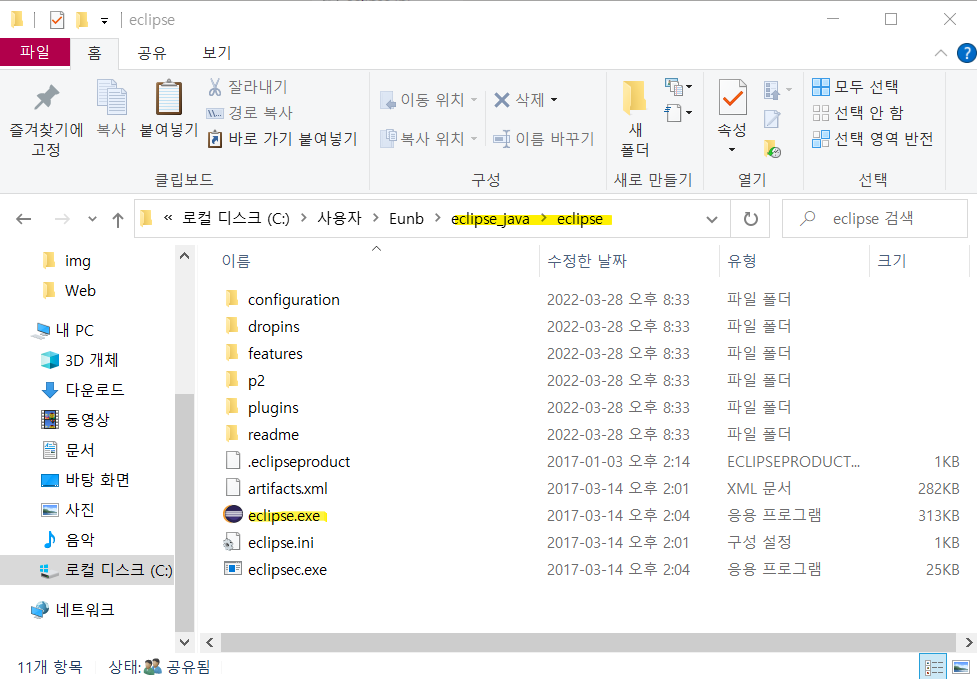Click Eunb in address breadcrumb
The width and height of the screenshot is (977, 679).
click(406, 219)
